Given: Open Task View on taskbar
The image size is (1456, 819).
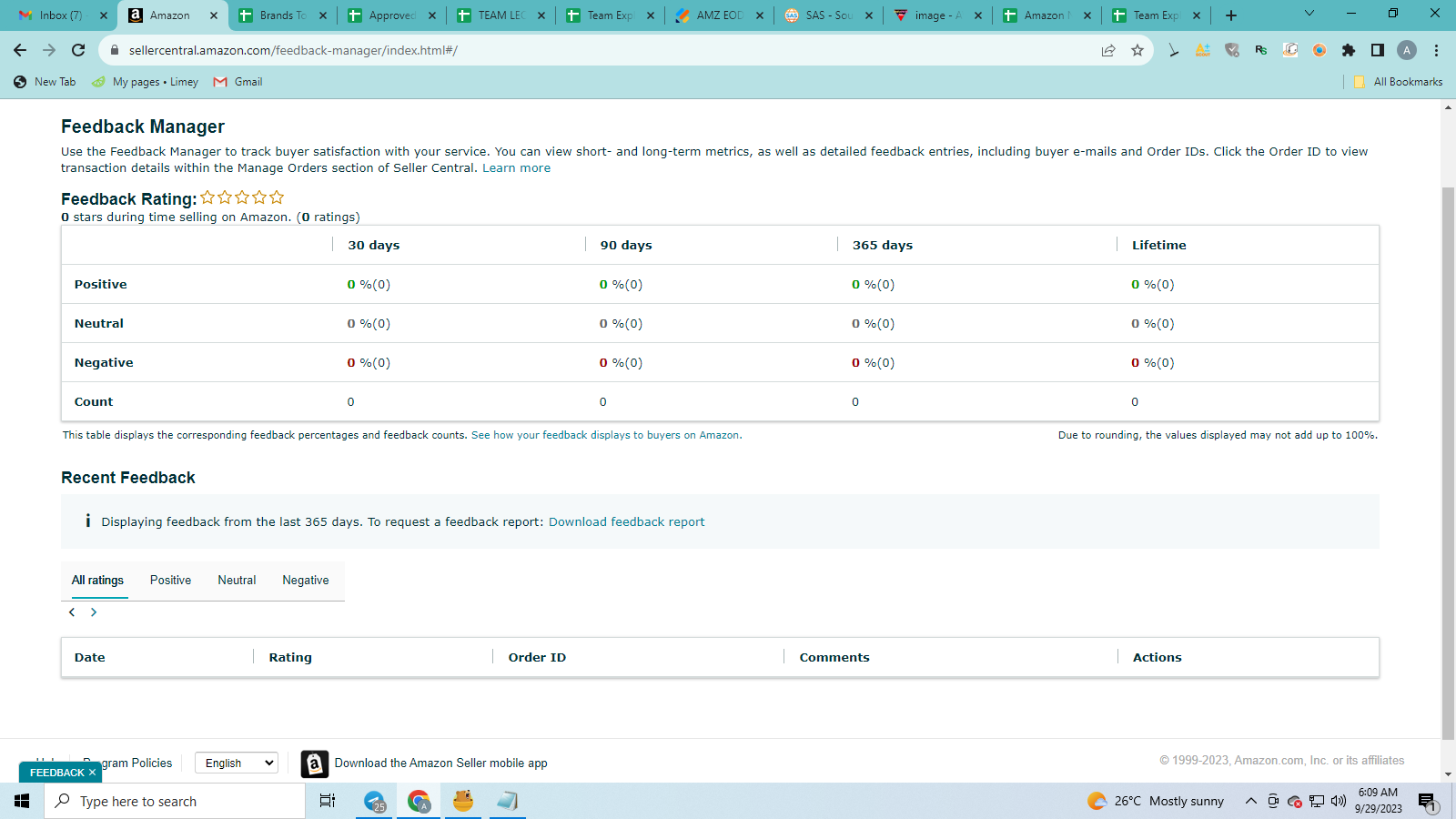Looking at the screenshot, I should (328, 801).
